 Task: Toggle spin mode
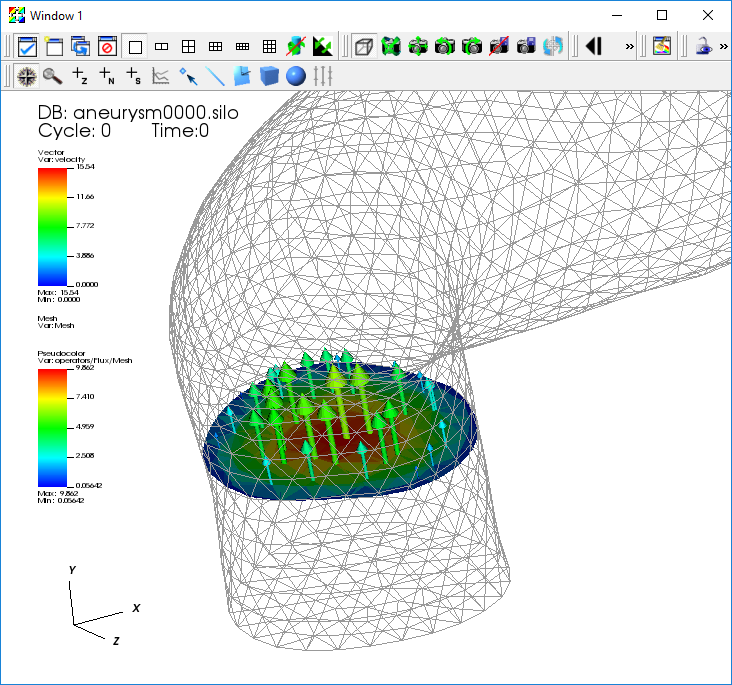(x=296, y=47)
